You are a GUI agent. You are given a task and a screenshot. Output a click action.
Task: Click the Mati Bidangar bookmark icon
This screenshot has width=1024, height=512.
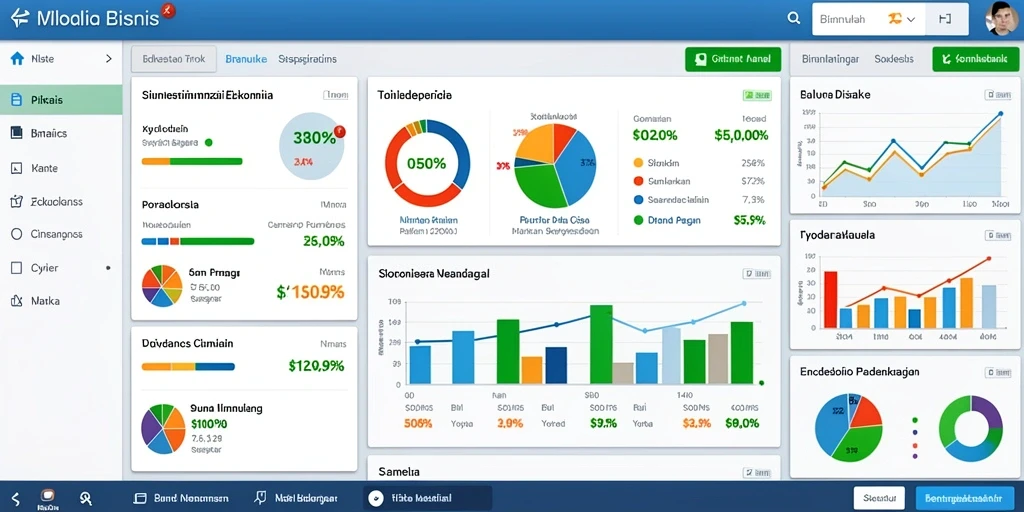point(261,498)
